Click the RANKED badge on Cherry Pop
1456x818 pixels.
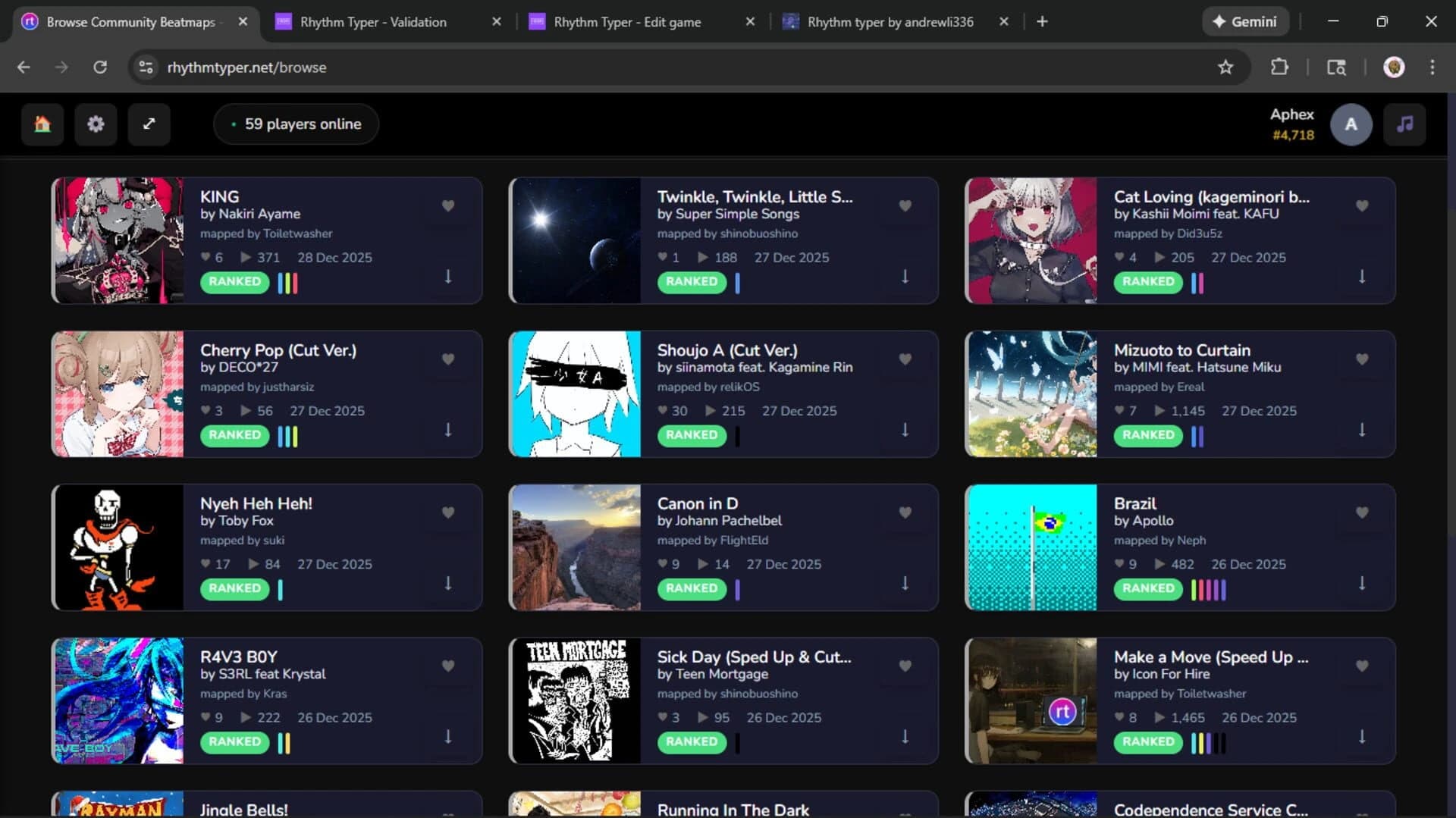click(x=234, y=435)
